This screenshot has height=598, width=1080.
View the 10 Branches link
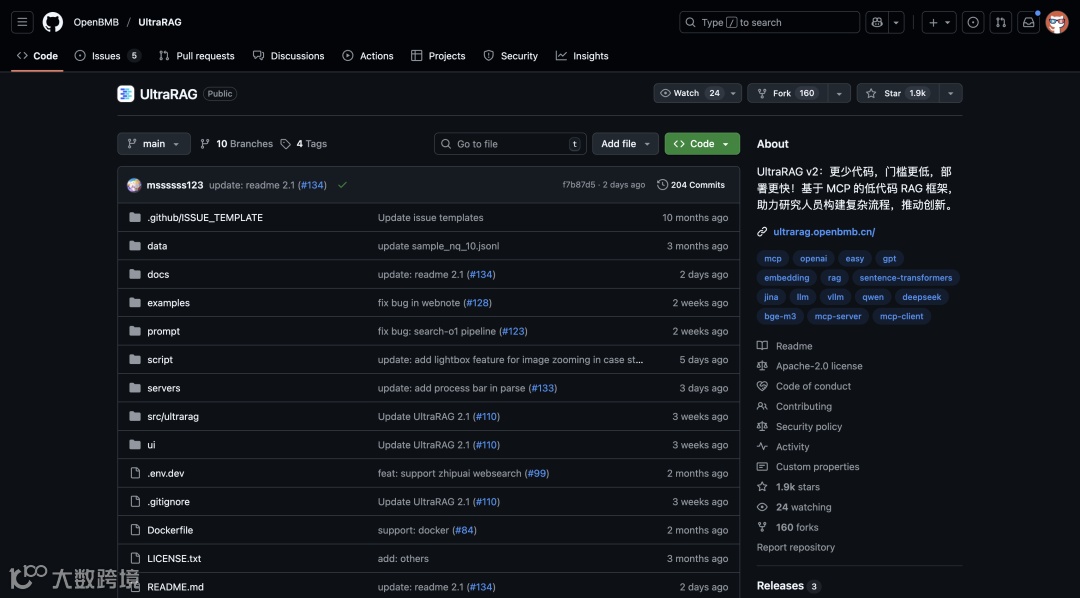coord(236,143)
